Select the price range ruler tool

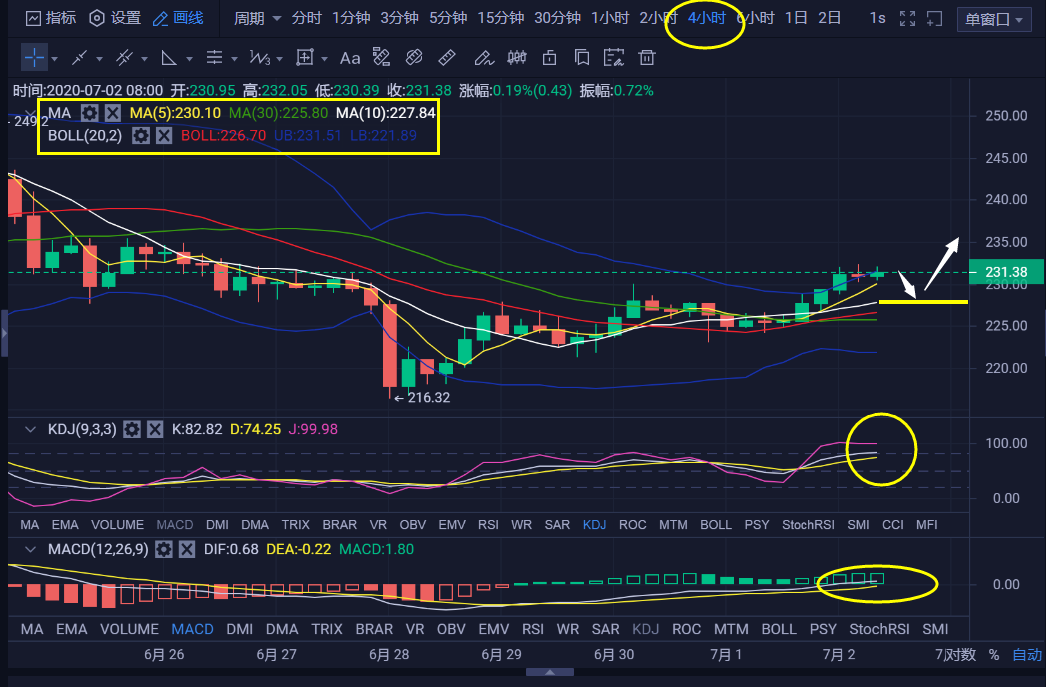tap(382, 58)
